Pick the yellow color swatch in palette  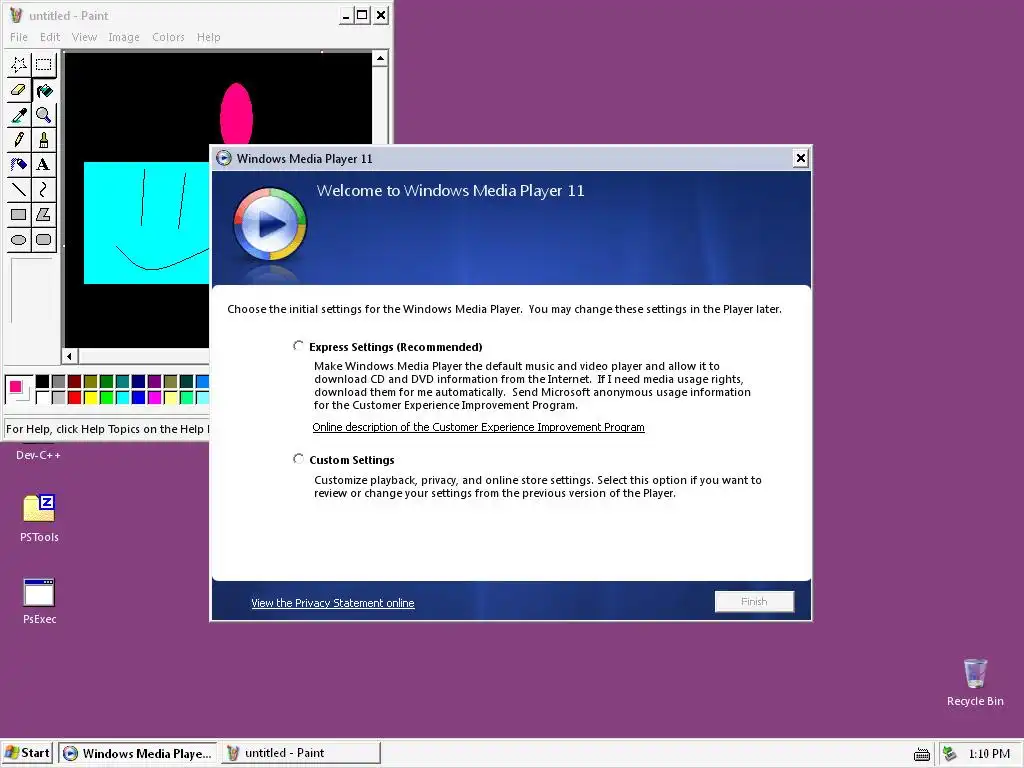tap(91, 397)
